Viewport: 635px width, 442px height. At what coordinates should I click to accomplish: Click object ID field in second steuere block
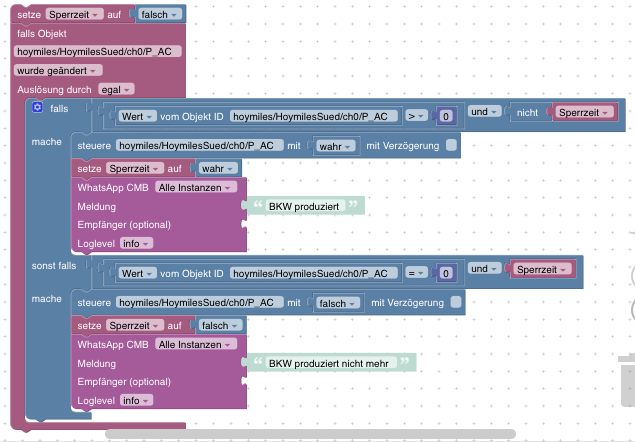point(200,303)
